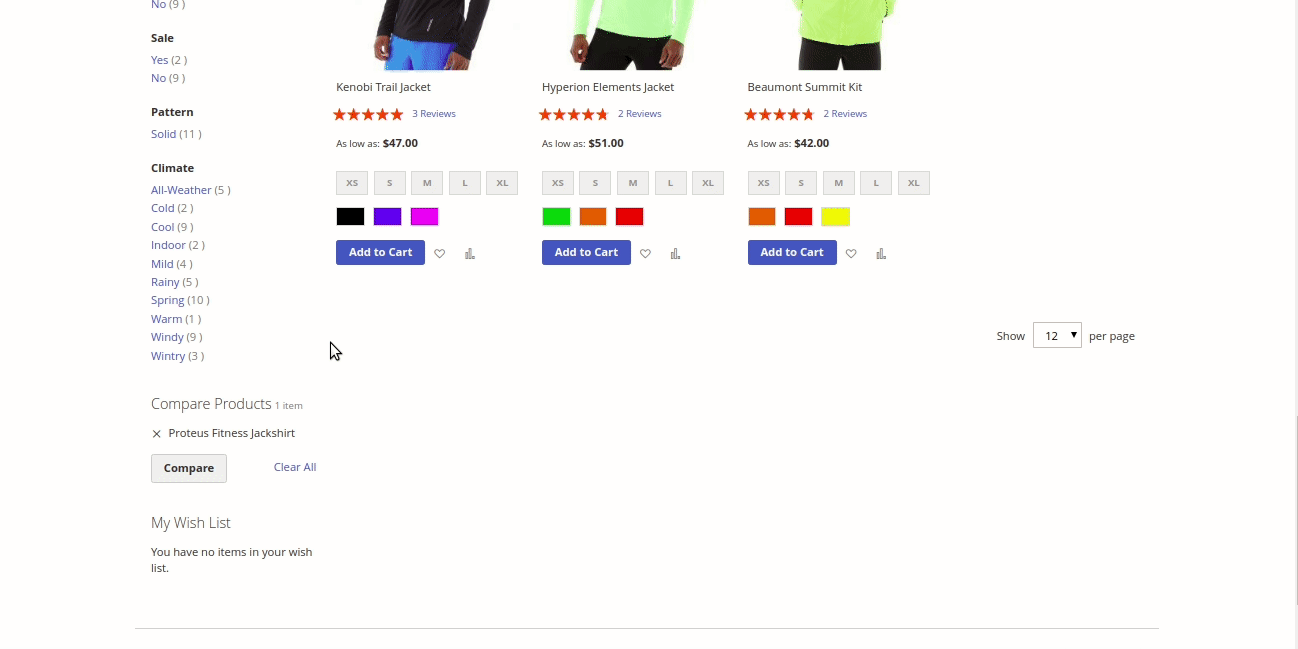Click the Compare button
Screen dimensions: 1298x649
pyautogui.click(x=189, y=468)
